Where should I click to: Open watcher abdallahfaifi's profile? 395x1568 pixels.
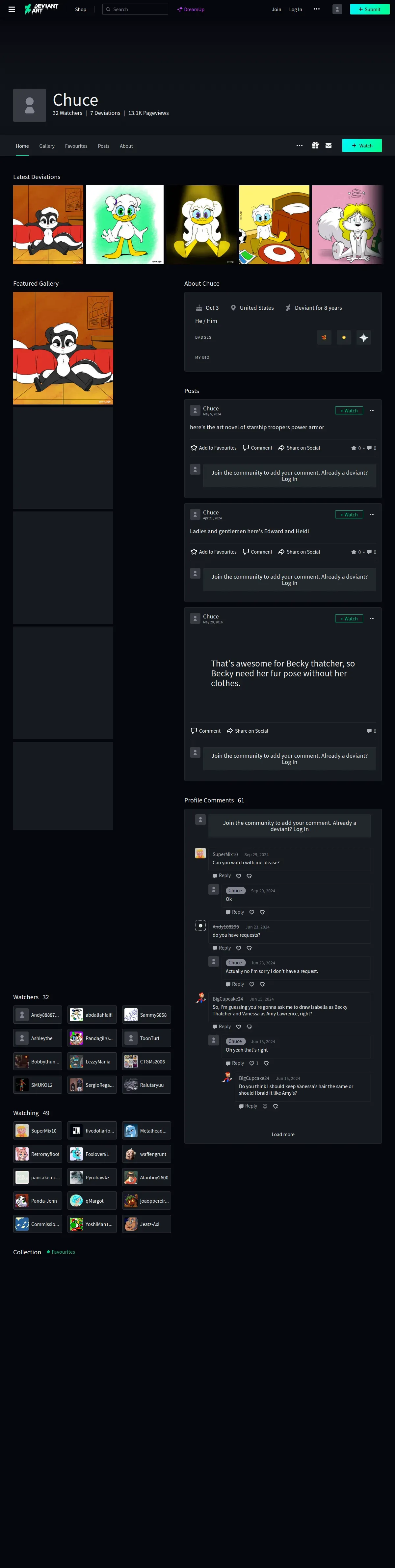[92, 1015]
